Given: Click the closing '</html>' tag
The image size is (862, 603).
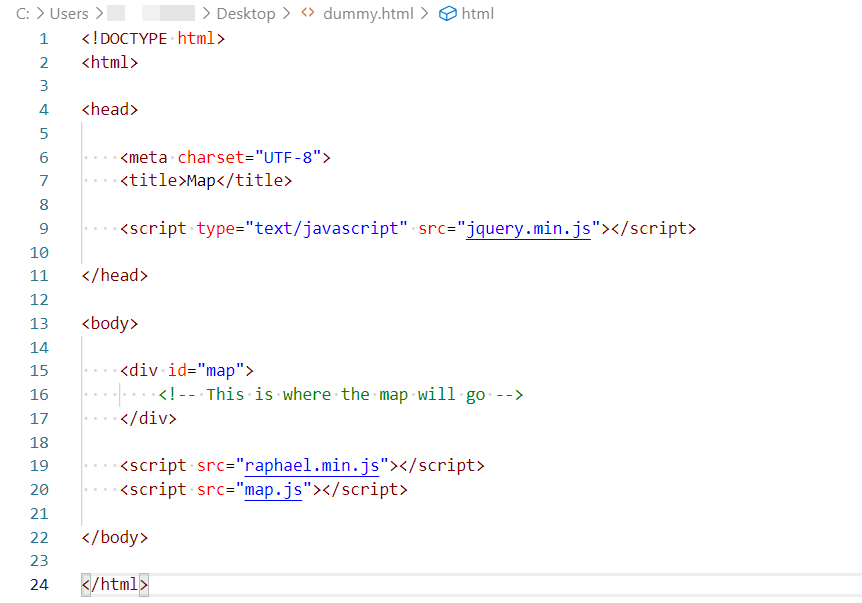Looking at the screenshot, I should coord(114,584).
